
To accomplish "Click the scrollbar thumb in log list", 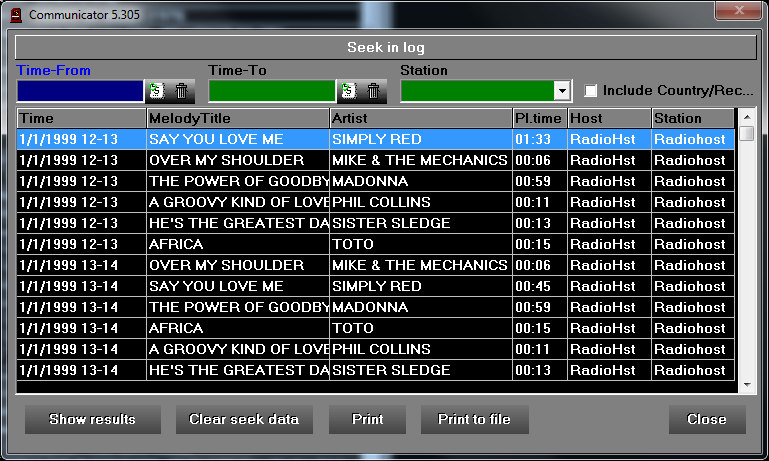I will [x=747, y=133].
